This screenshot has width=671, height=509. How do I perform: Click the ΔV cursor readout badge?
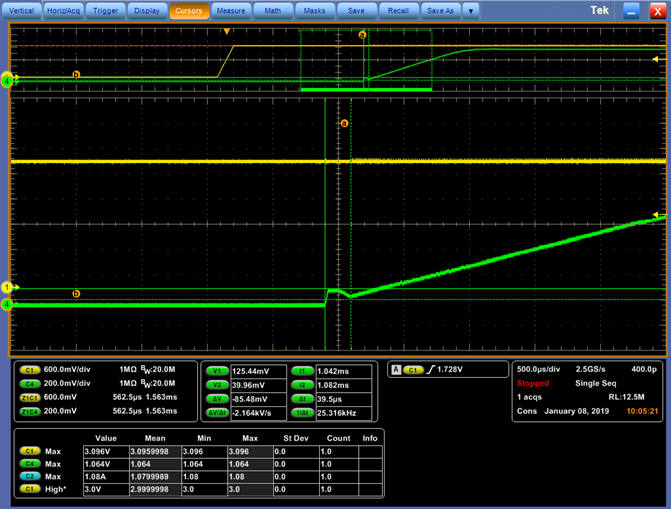coord(217,399)
